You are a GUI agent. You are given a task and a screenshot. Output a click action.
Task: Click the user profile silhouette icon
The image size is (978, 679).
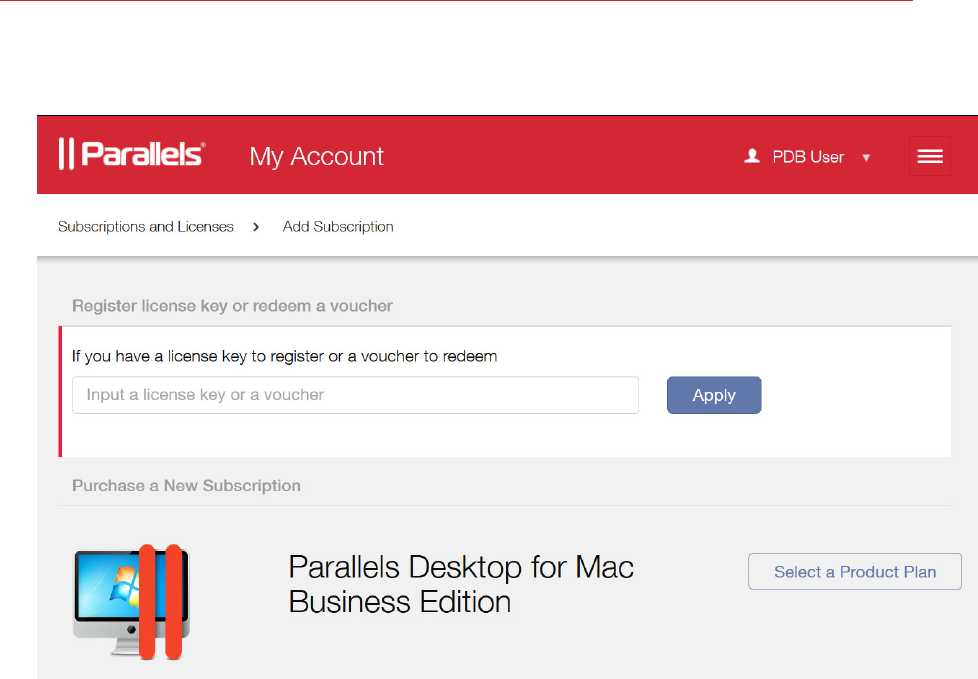coord(752,157)
